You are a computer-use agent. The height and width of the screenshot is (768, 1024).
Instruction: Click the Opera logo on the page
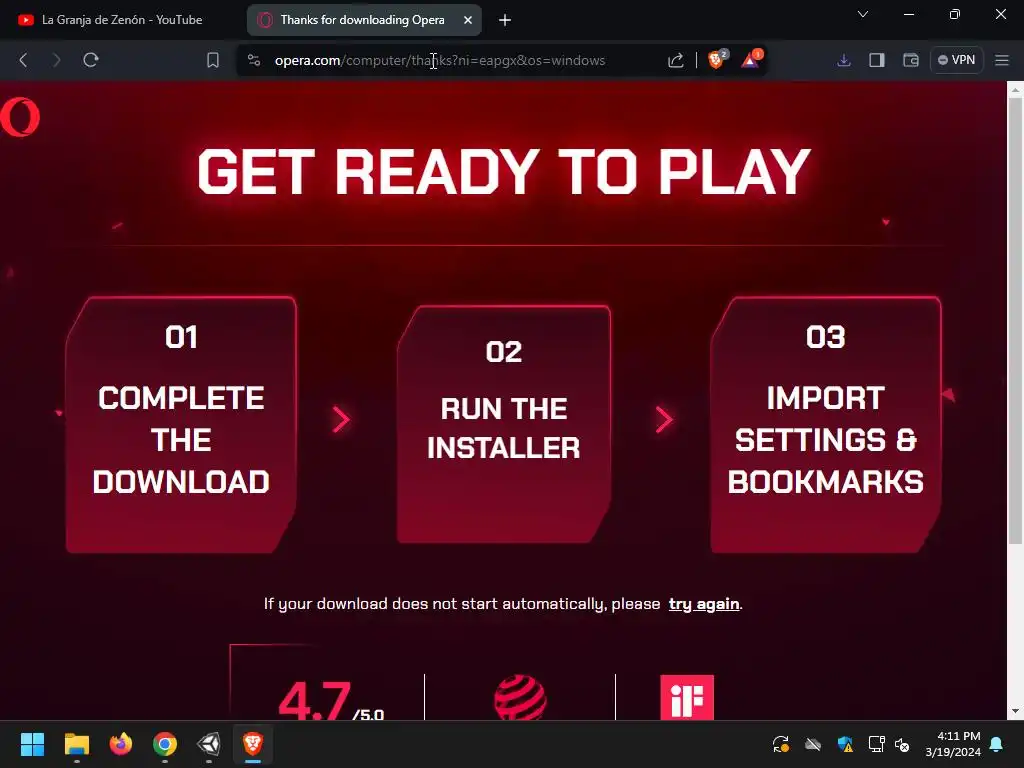(x=20, y=117)
